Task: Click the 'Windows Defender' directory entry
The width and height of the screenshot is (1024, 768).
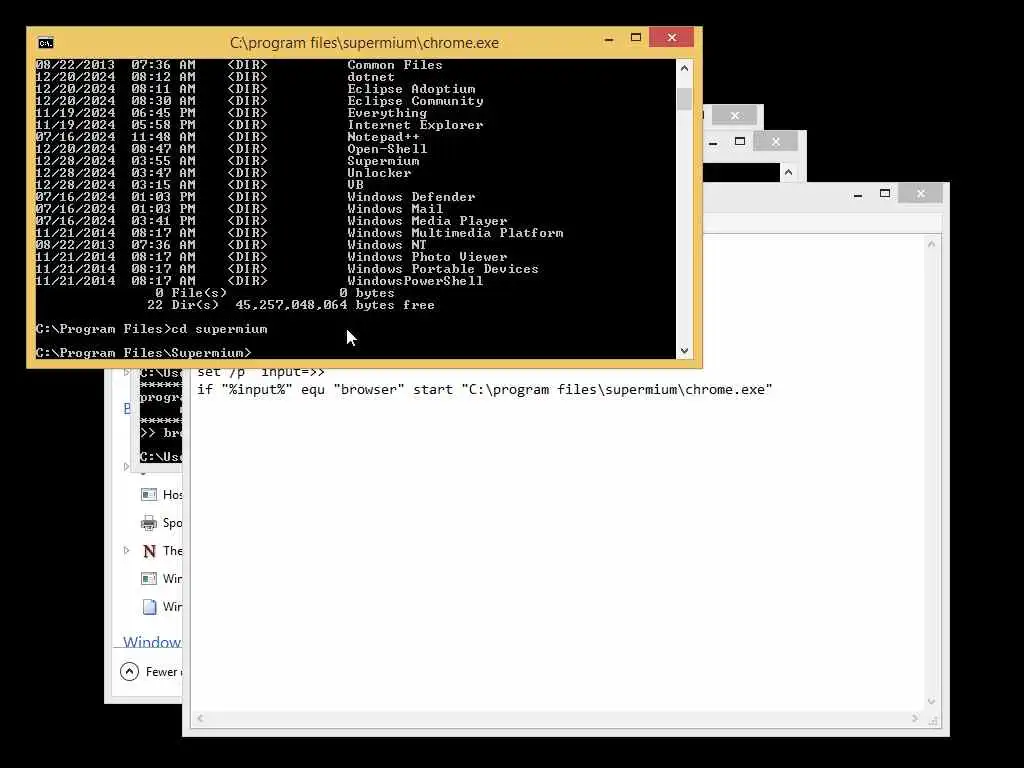Action: 411,197
